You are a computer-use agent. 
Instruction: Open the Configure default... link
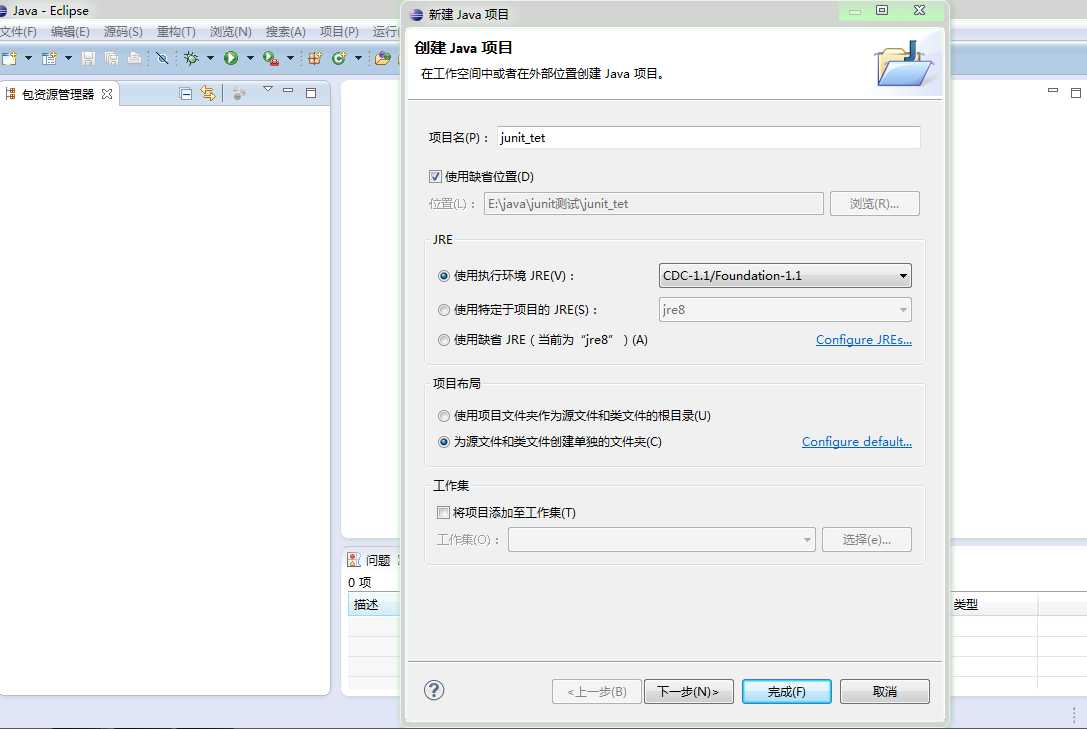[x=856, y=441]
